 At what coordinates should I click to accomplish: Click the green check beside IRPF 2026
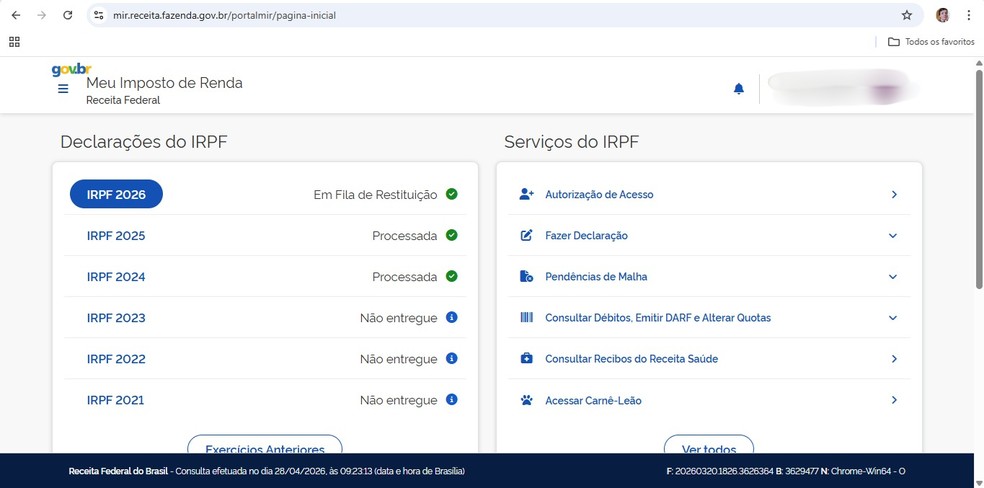pyautogui.click(x=451, y=194)
